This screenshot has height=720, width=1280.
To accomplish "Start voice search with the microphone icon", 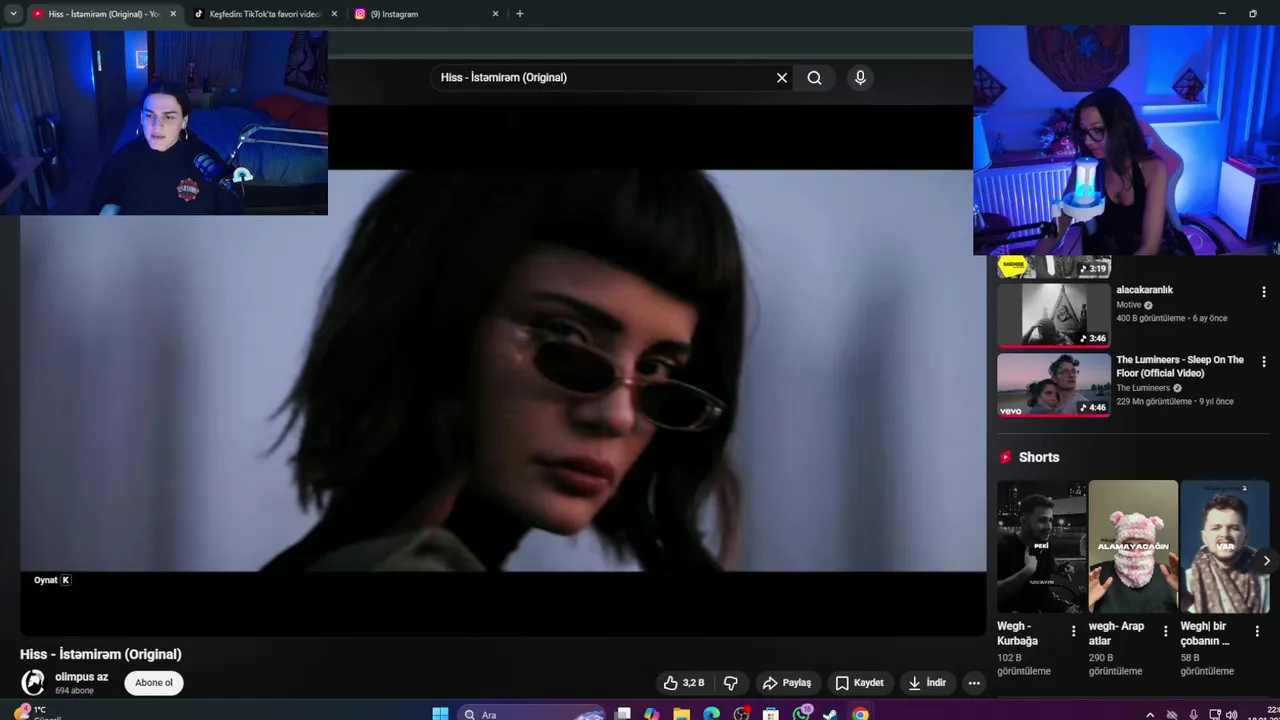I will (x=860, y=78).
